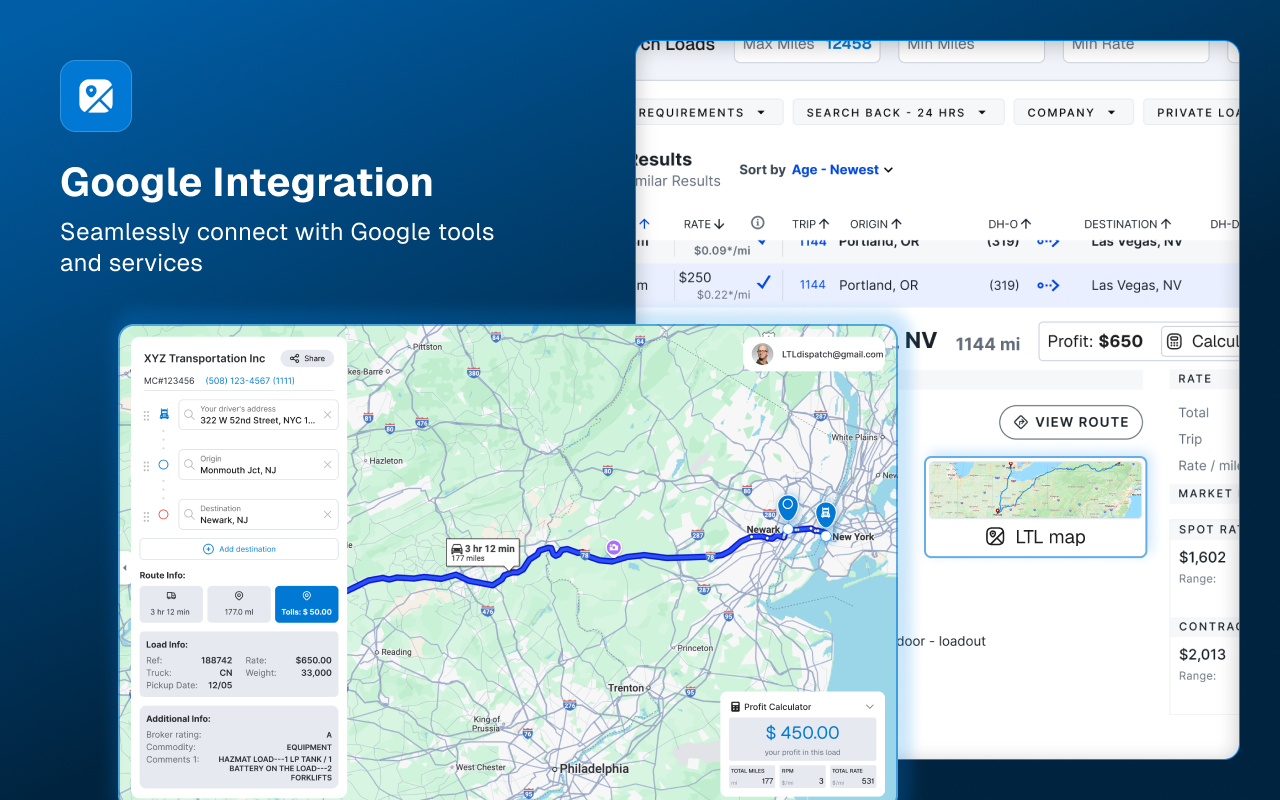
Task: Click the drag handle of Destination row
Action: (x=147, y=515)
